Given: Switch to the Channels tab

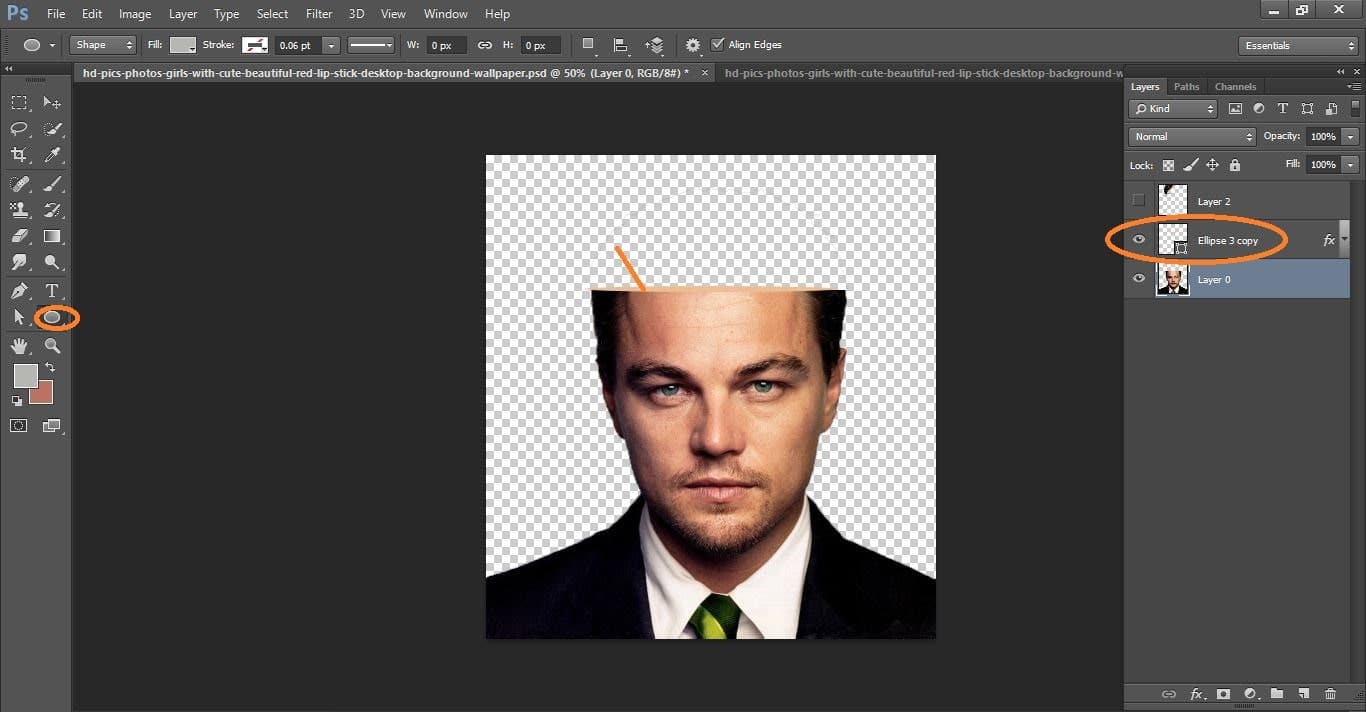Looking at the screenshot, I should pyautogui.click(x=1235, y=86).
